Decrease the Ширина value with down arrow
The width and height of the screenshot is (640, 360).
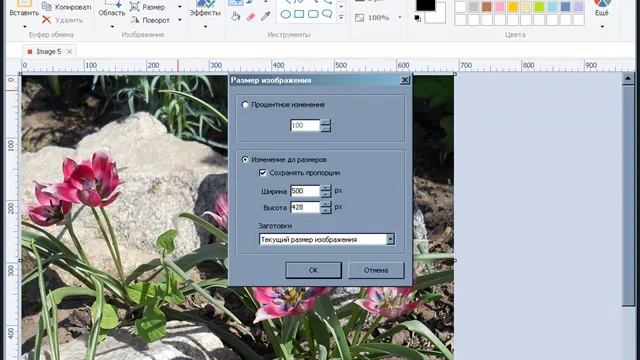(x=326, y=194)
